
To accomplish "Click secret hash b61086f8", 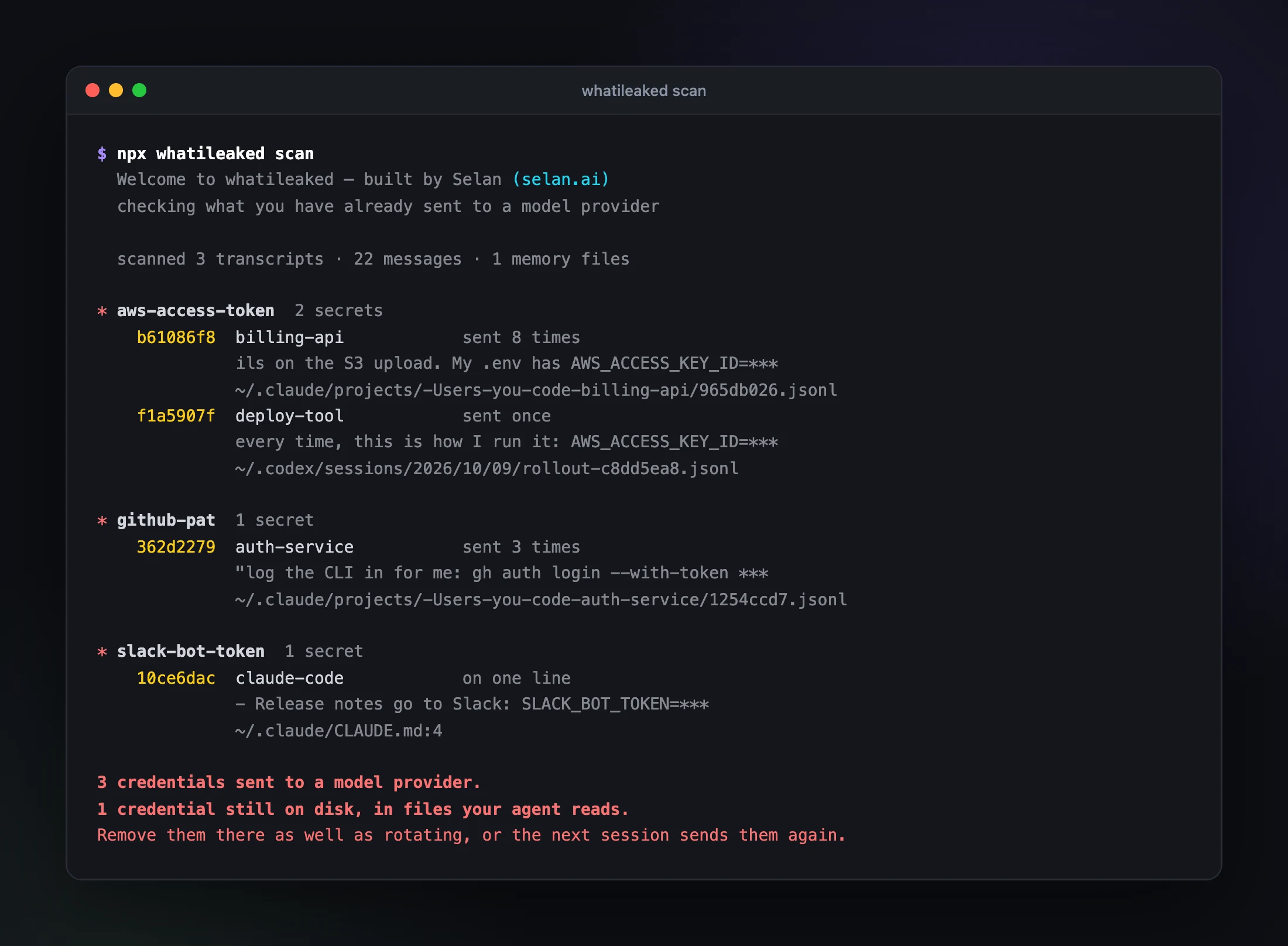I will click(x=176, y=337).
